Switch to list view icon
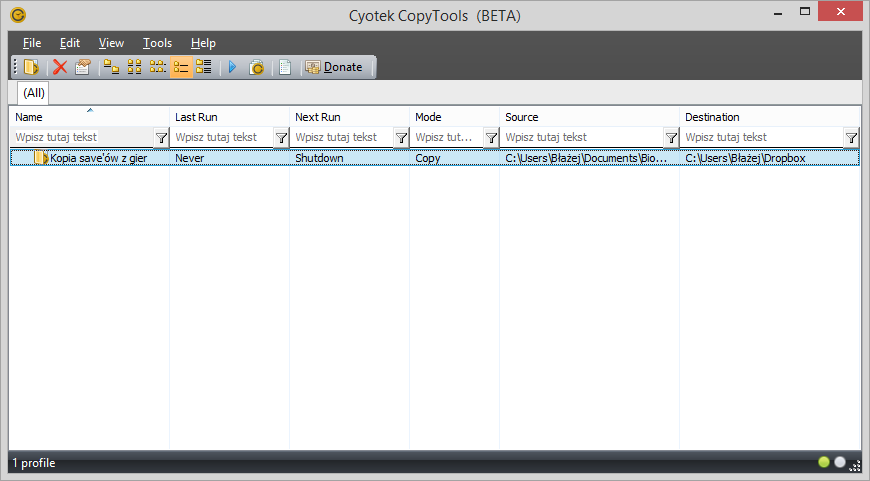Viewport: 870px width, 481px height. (158, 67)
